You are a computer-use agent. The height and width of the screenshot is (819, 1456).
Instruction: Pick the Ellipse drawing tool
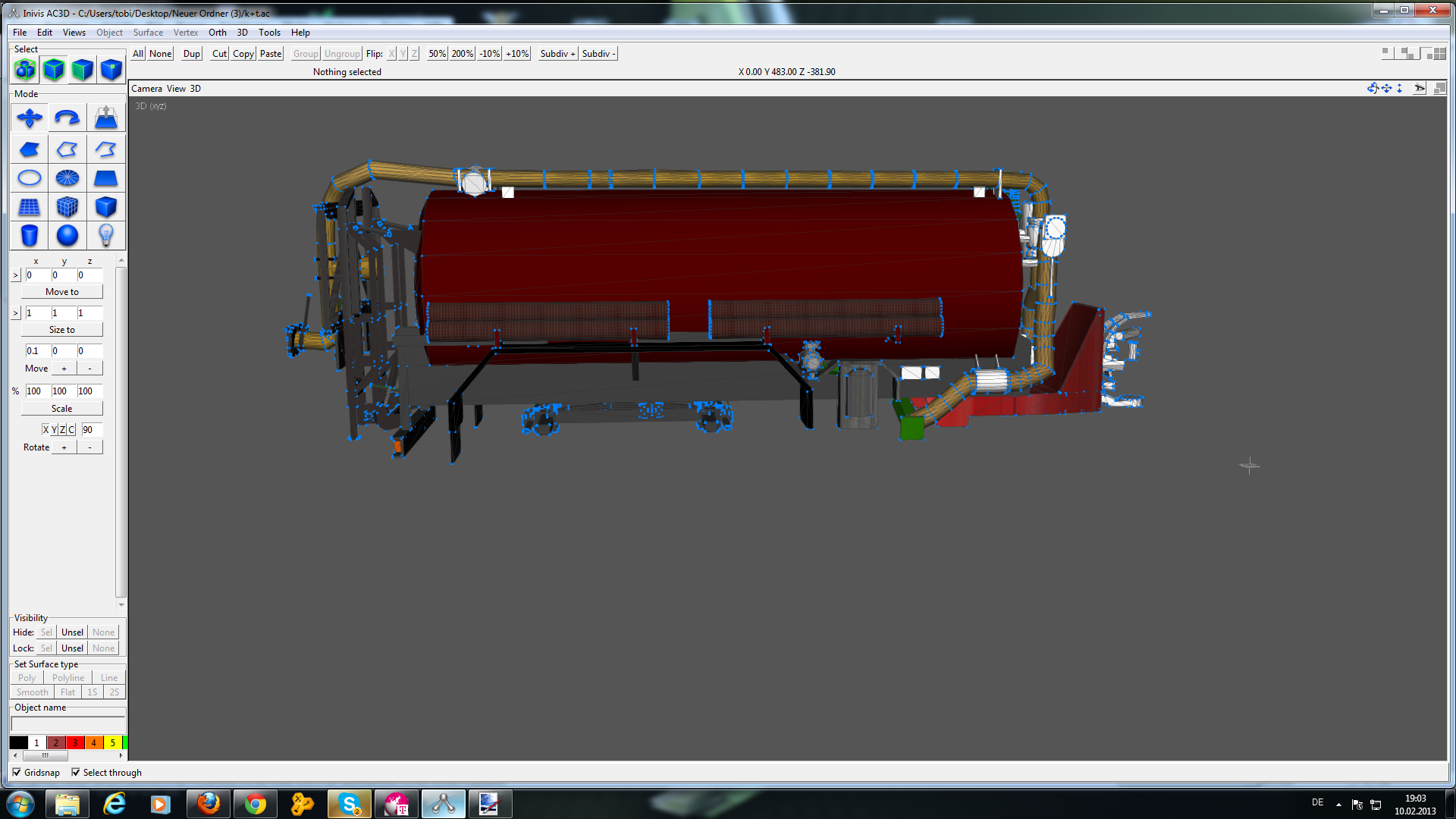pos(30,178)
